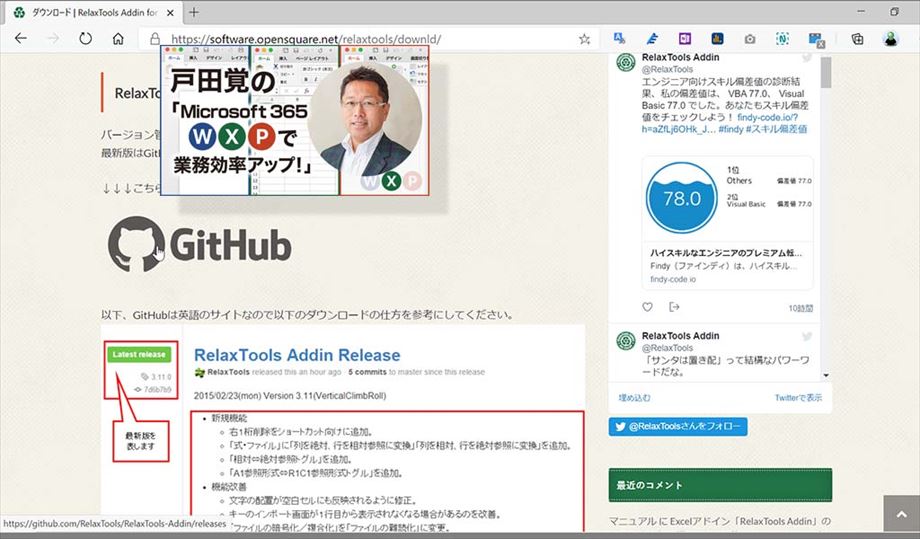
Task: Click second tweet RelaxTools Addin avatar
Action: pyautogui.click(x=626, y=341)
